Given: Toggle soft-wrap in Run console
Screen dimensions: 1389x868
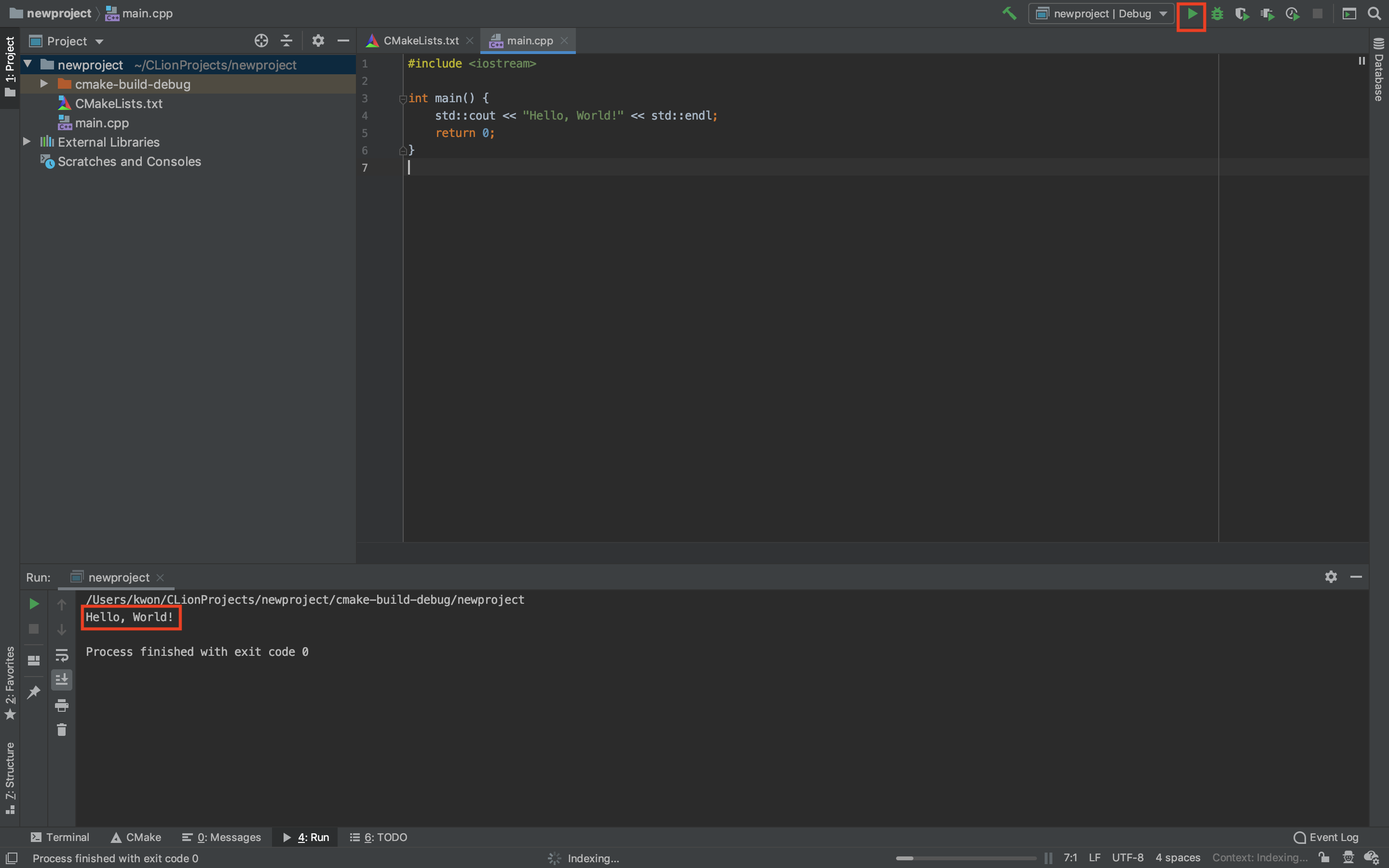Looking at the screenshot, I should coord(61,655).
